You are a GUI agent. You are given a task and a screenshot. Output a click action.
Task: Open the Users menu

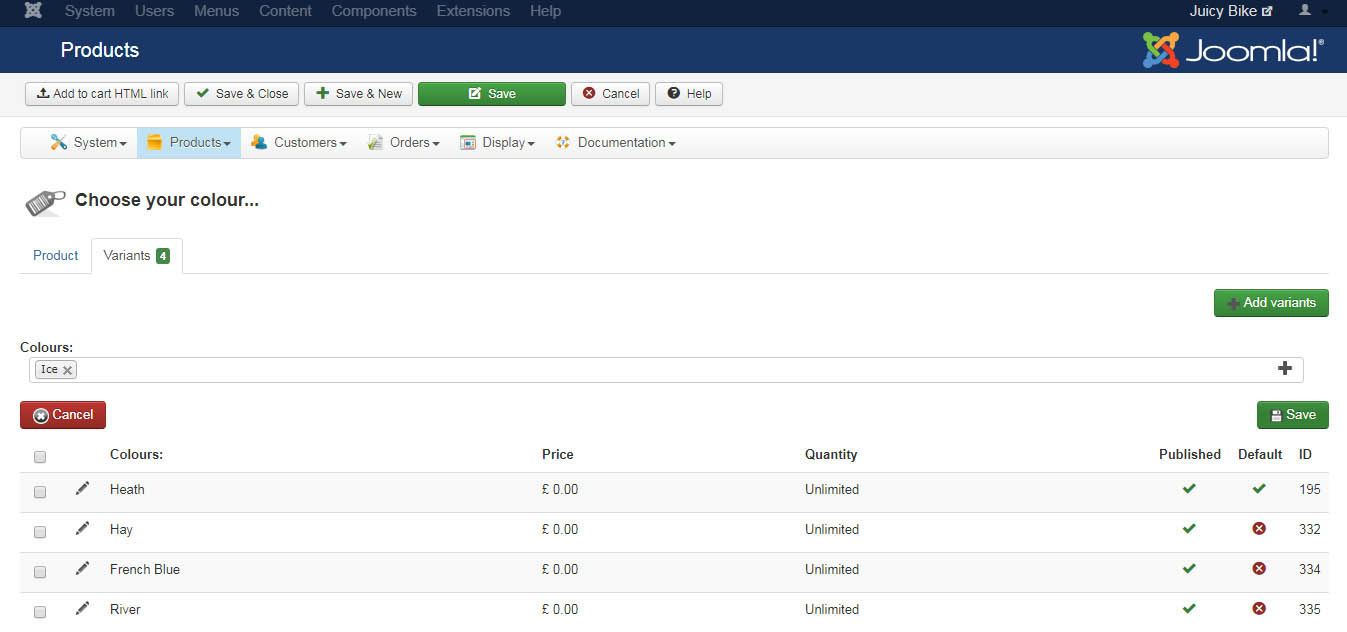(x=154, y=11)
